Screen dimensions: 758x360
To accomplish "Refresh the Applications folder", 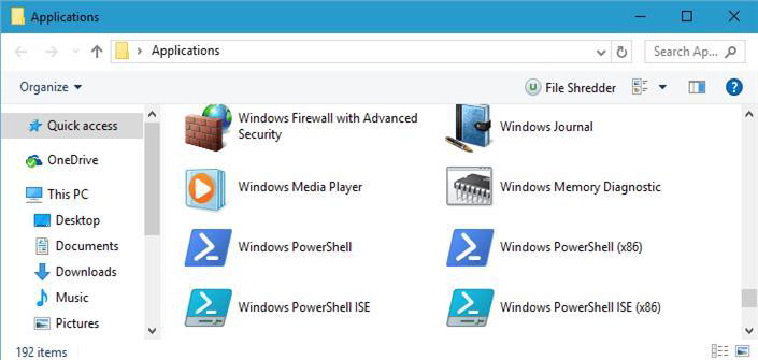I will 622,52.
